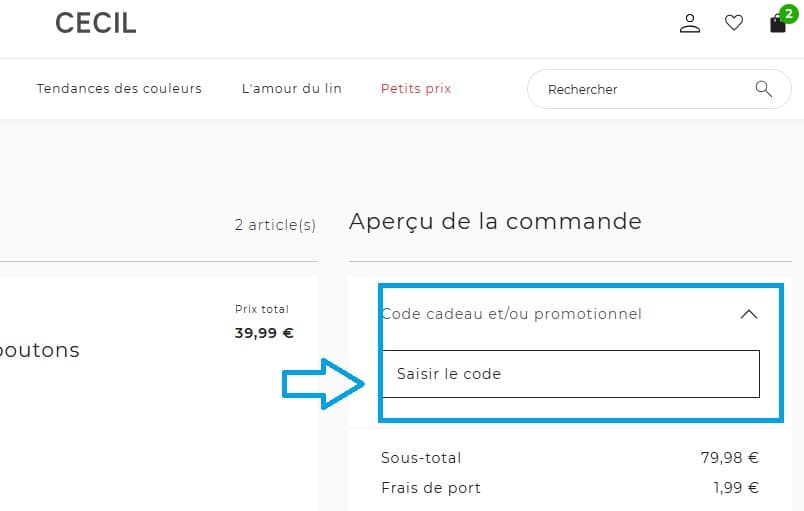Click the magnifying glass search icon
Image resolution: width=804 pixels, height=511 pixels.
[x=764, y=89]
